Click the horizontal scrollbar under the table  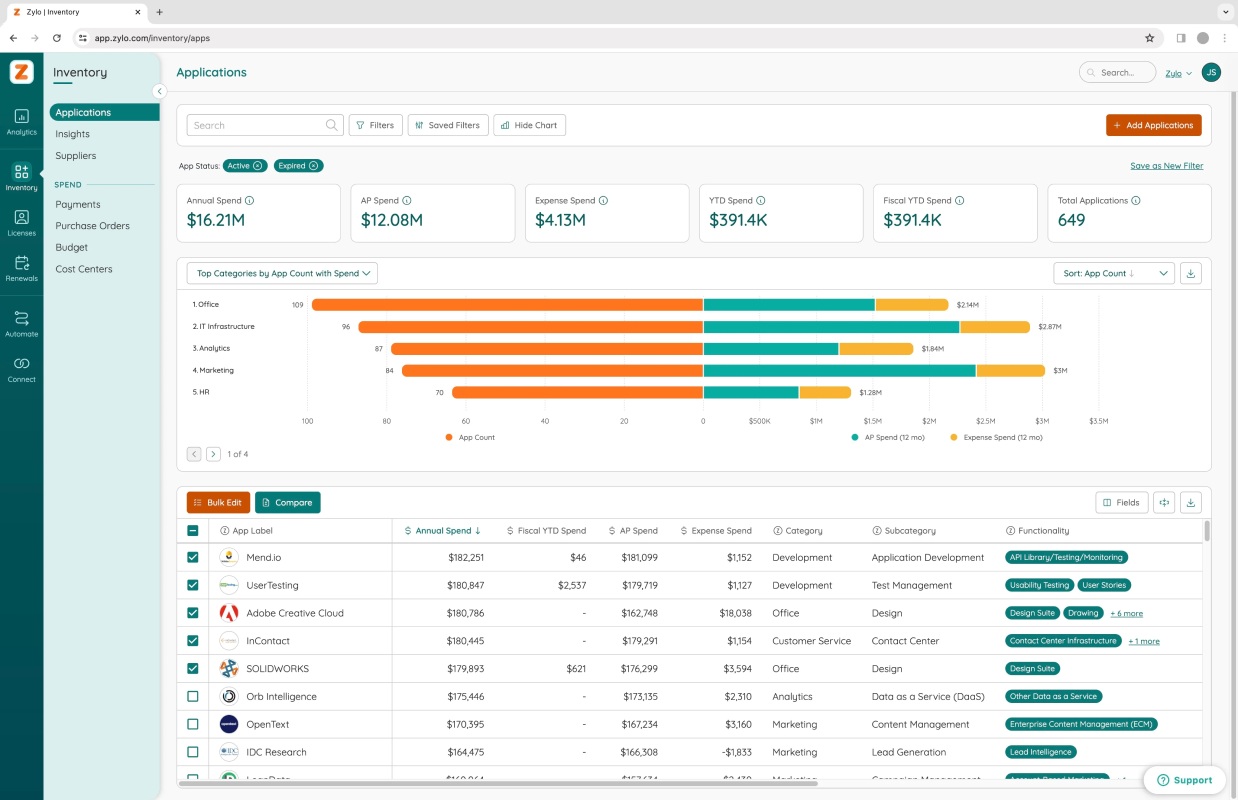point(498,783)
